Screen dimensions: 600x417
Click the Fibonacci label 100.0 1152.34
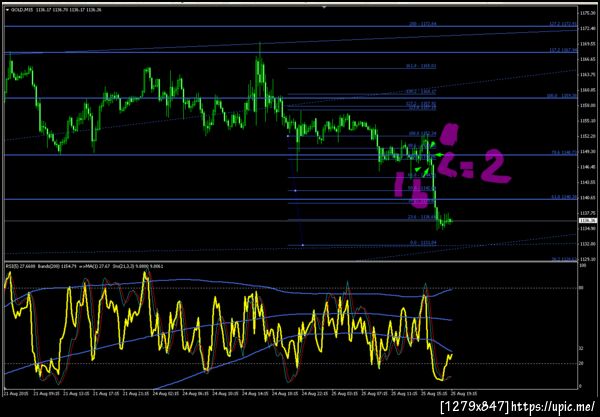click(x=422, y=134)
